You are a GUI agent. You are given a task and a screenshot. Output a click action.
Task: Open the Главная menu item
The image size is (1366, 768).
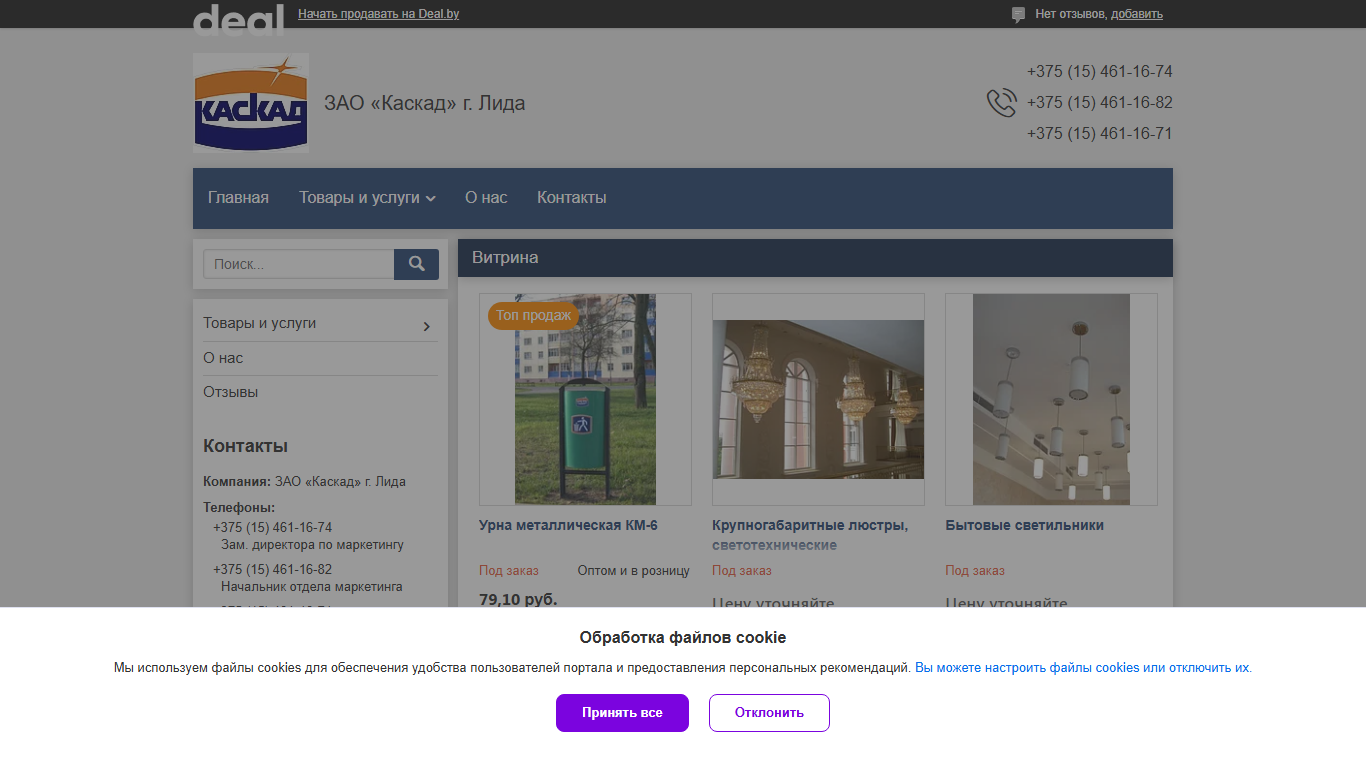click(238, 198)
